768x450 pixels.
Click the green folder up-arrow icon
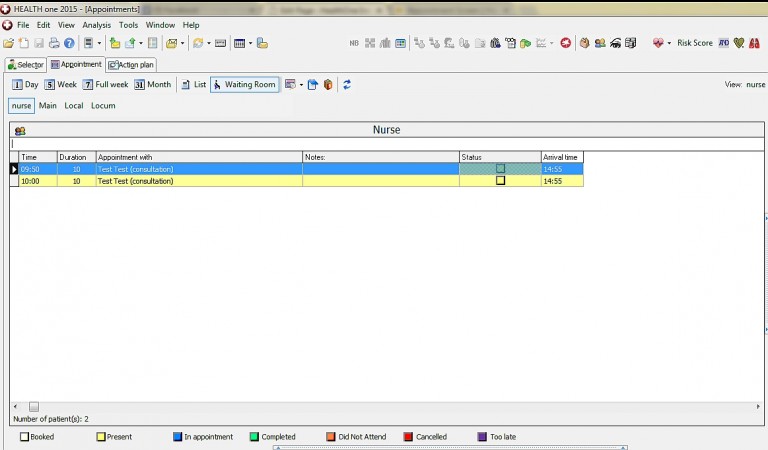(x=115, y=43)
